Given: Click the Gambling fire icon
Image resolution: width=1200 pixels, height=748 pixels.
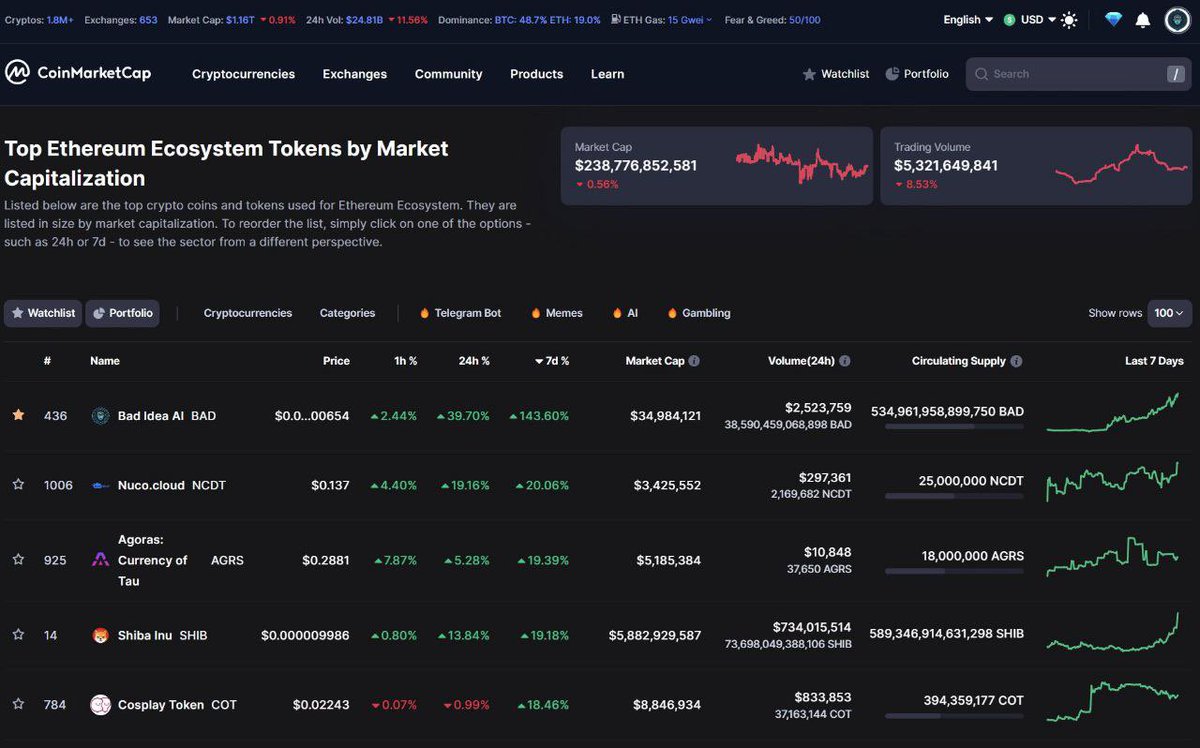Looking at the screenshot, I should pyautogui.click(x=672, y=313).
